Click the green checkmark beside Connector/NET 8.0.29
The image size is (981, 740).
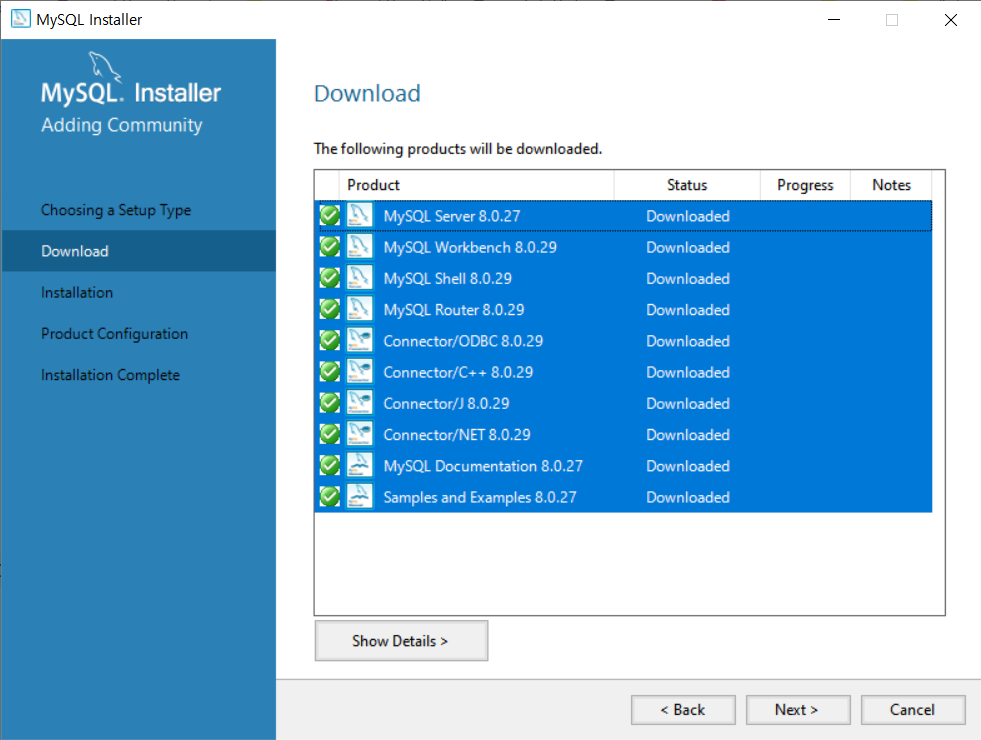pos(330,435)
